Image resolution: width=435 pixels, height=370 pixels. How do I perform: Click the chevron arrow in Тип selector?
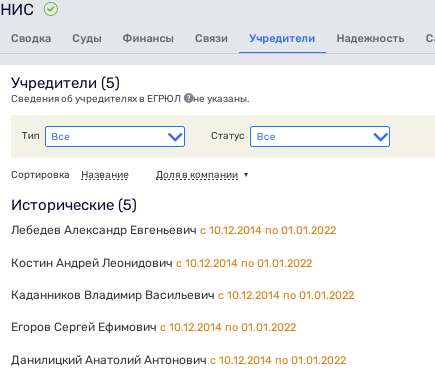tap(175, 137)
